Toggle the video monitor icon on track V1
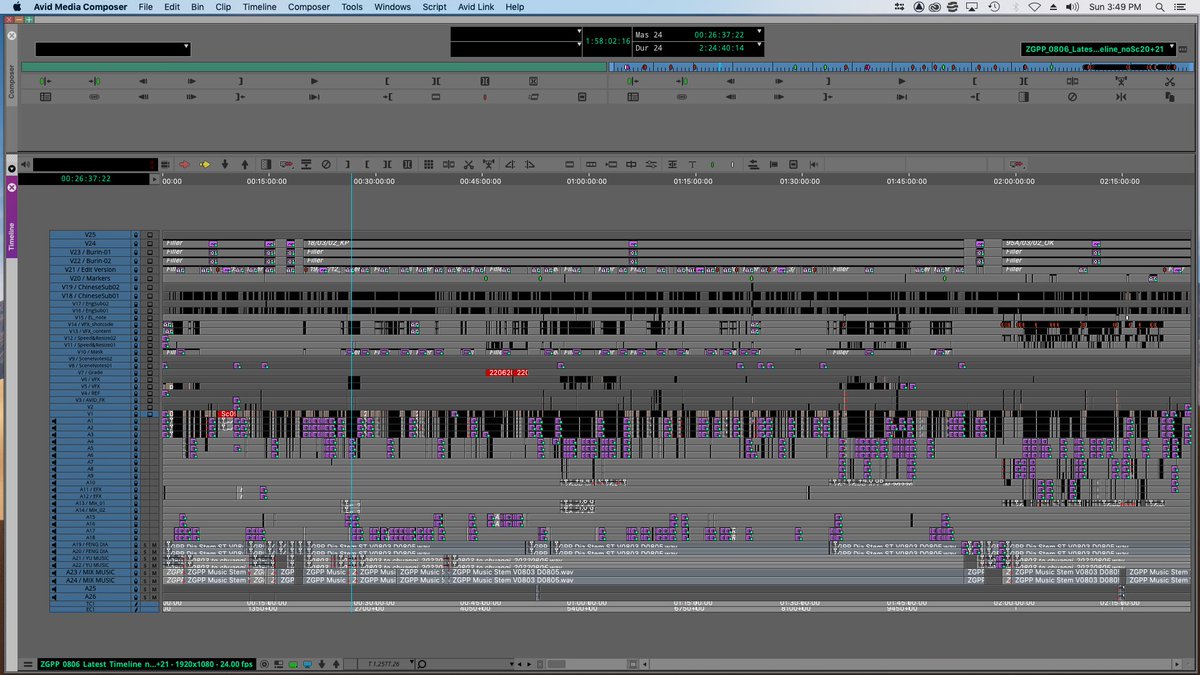This screenshot has width=1200, height=675. tap(150, 414)
